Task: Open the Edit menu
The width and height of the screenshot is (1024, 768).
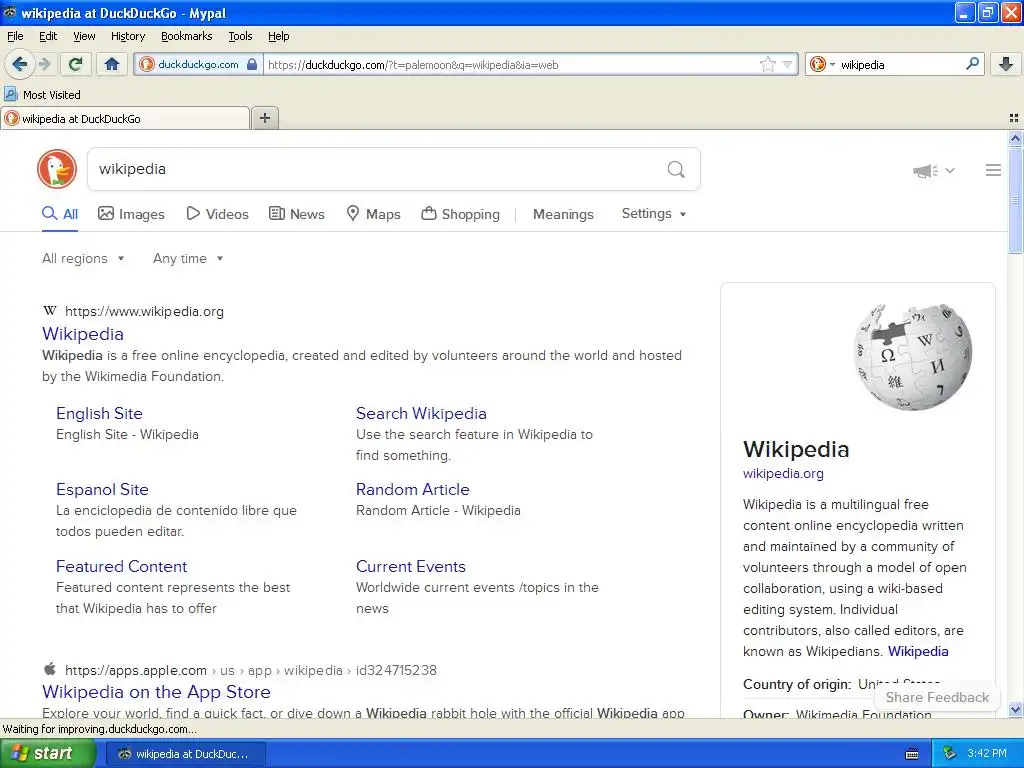Action: tap(48, 36)
